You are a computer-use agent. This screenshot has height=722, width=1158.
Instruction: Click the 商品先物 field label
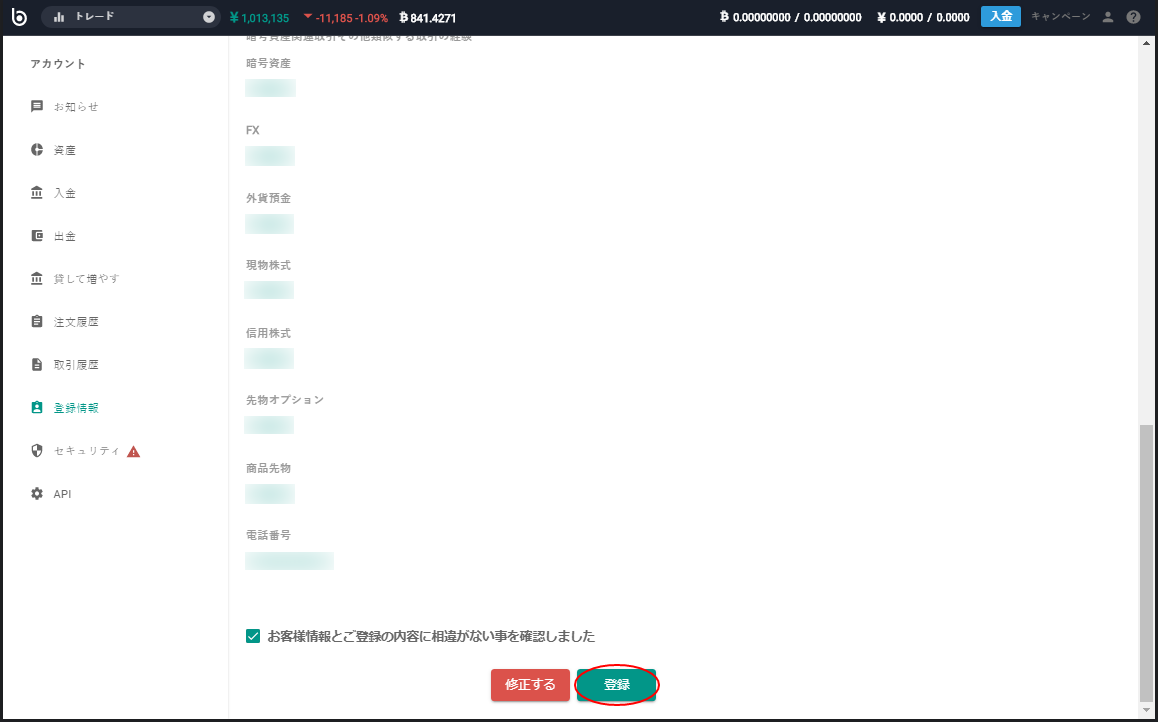click(x=268, y=468)
